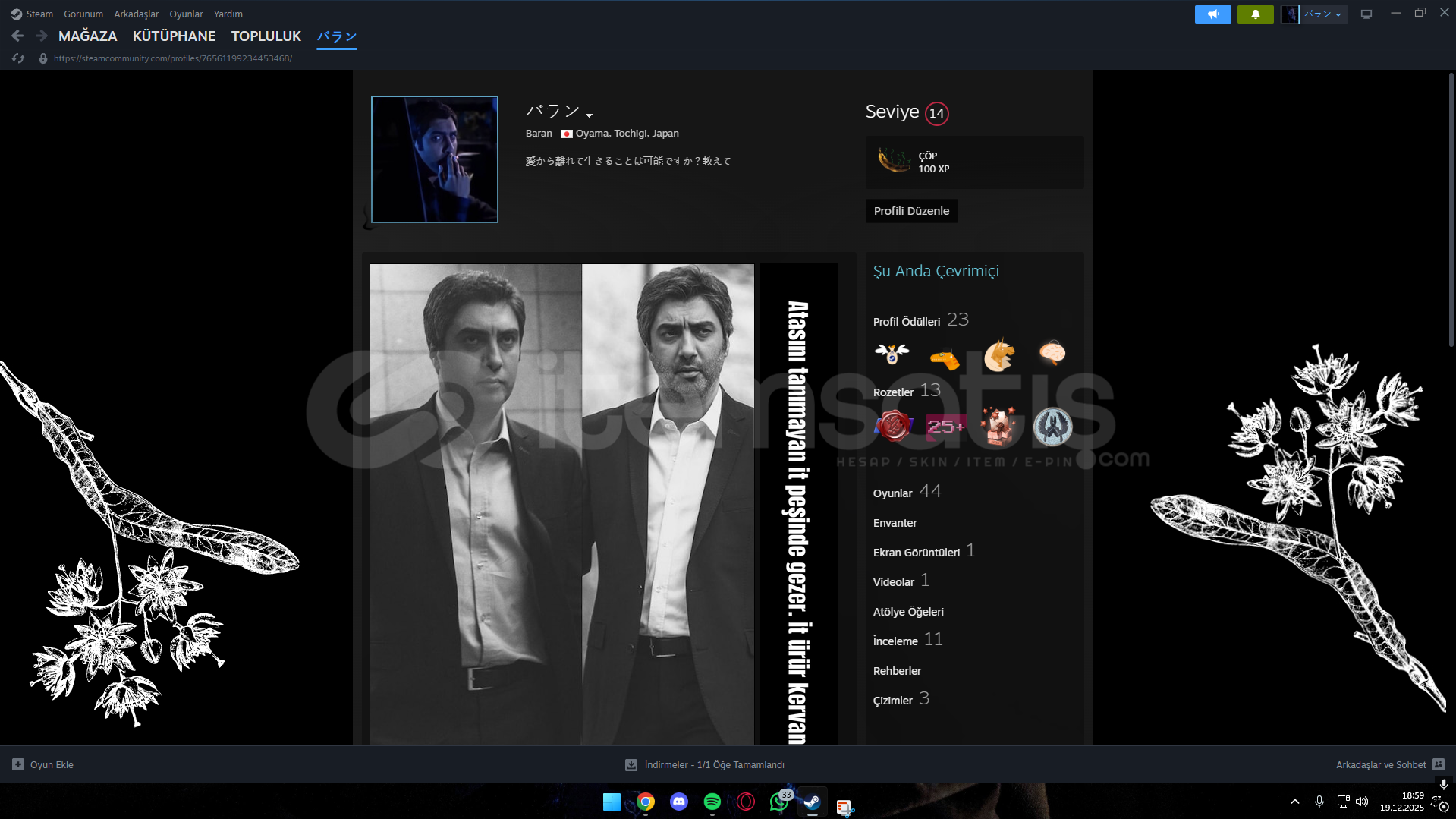Click the page reload icon
The width and height of the screenshot is (1456, 819).
pyautogui.click(x=18, y=58)
